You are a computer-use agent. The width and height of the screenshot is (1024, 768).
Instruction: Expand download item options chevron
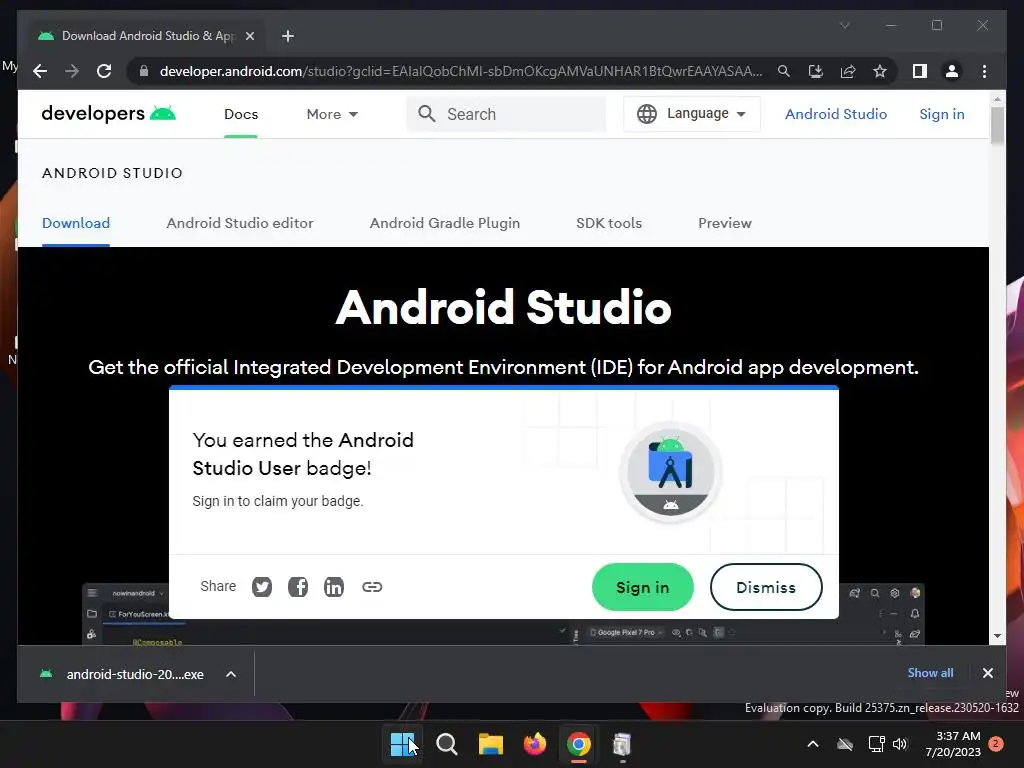click(x=231, y=674)
